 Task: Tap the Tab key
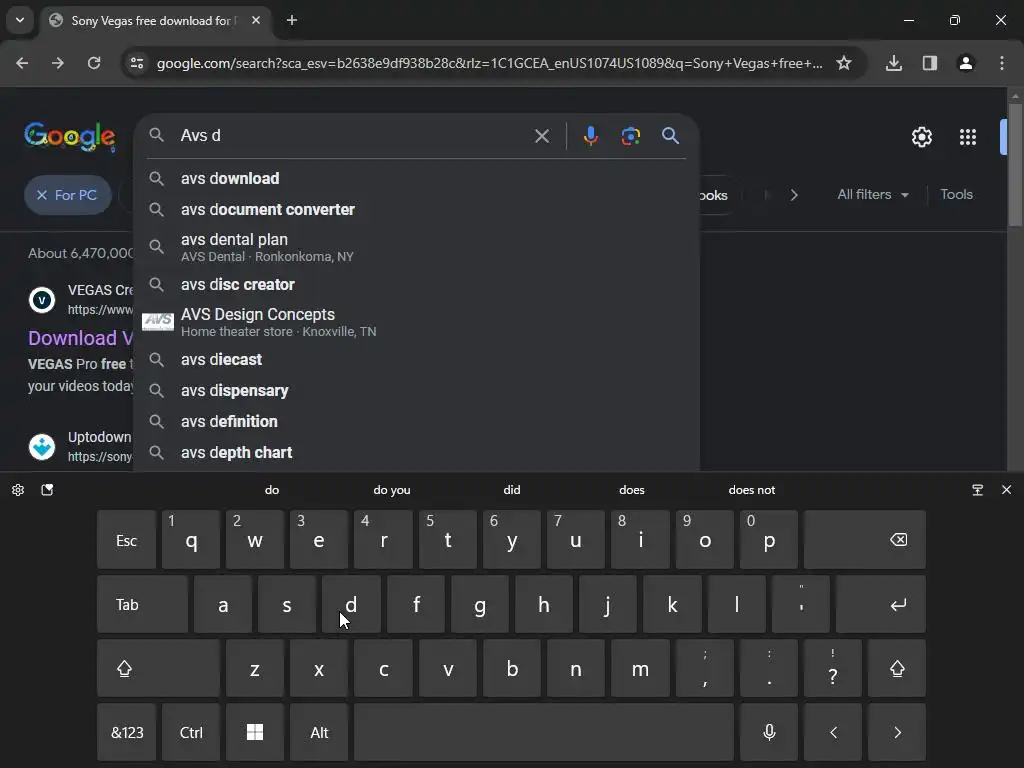coord(142,604)
